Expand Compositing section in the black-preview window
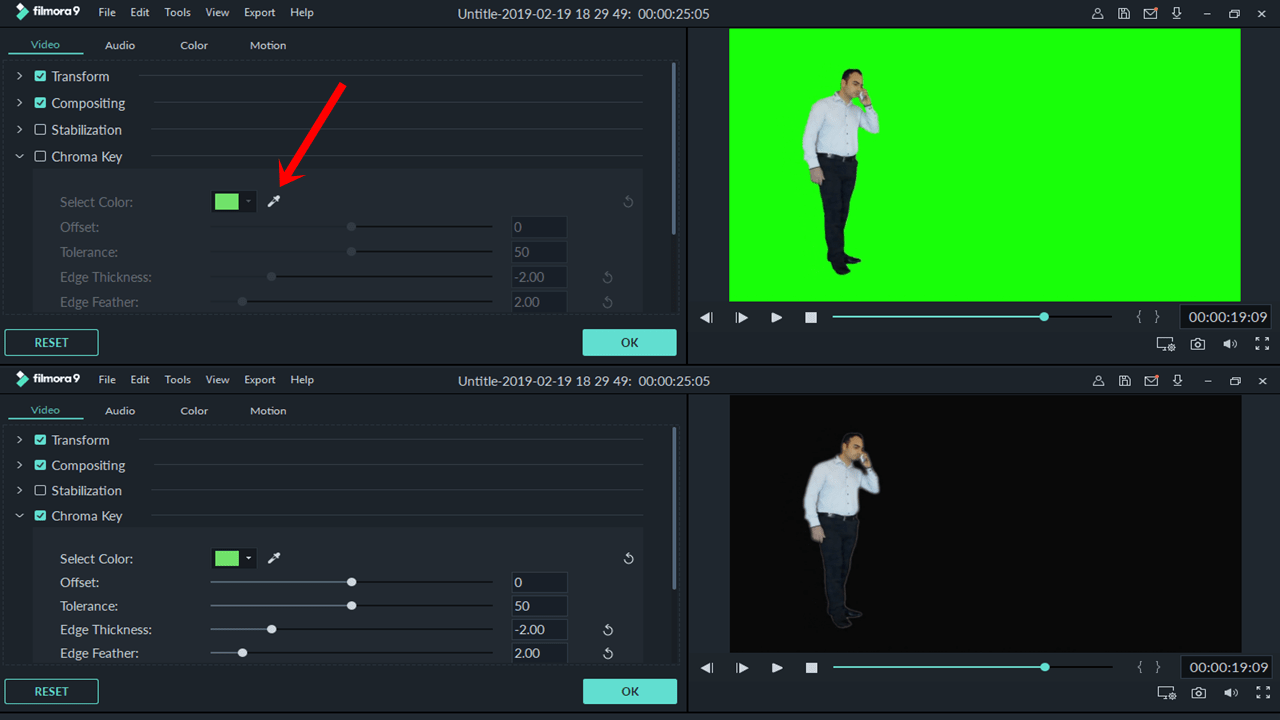 pos(19,465)
